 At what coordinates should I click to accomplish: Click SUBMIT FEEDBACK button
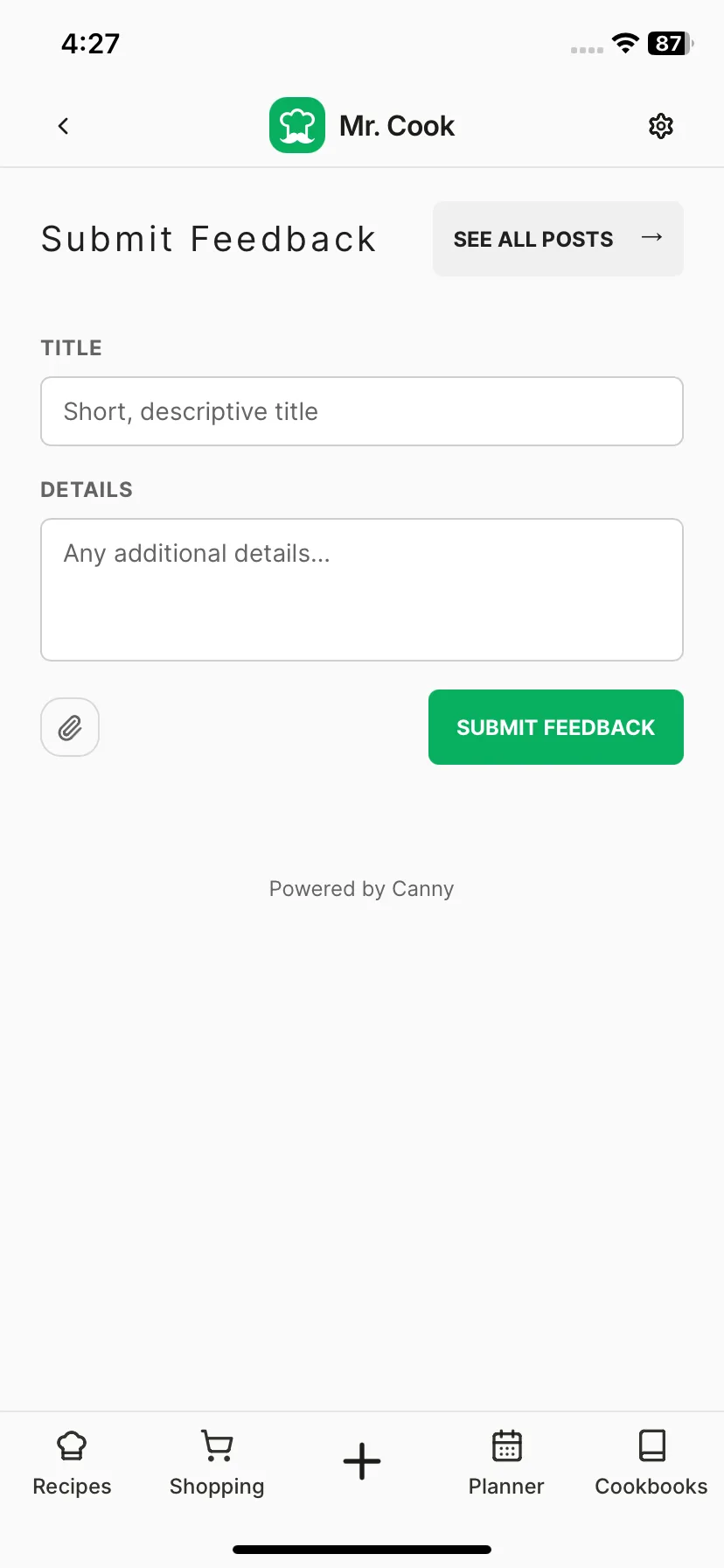tap(556, 727)
